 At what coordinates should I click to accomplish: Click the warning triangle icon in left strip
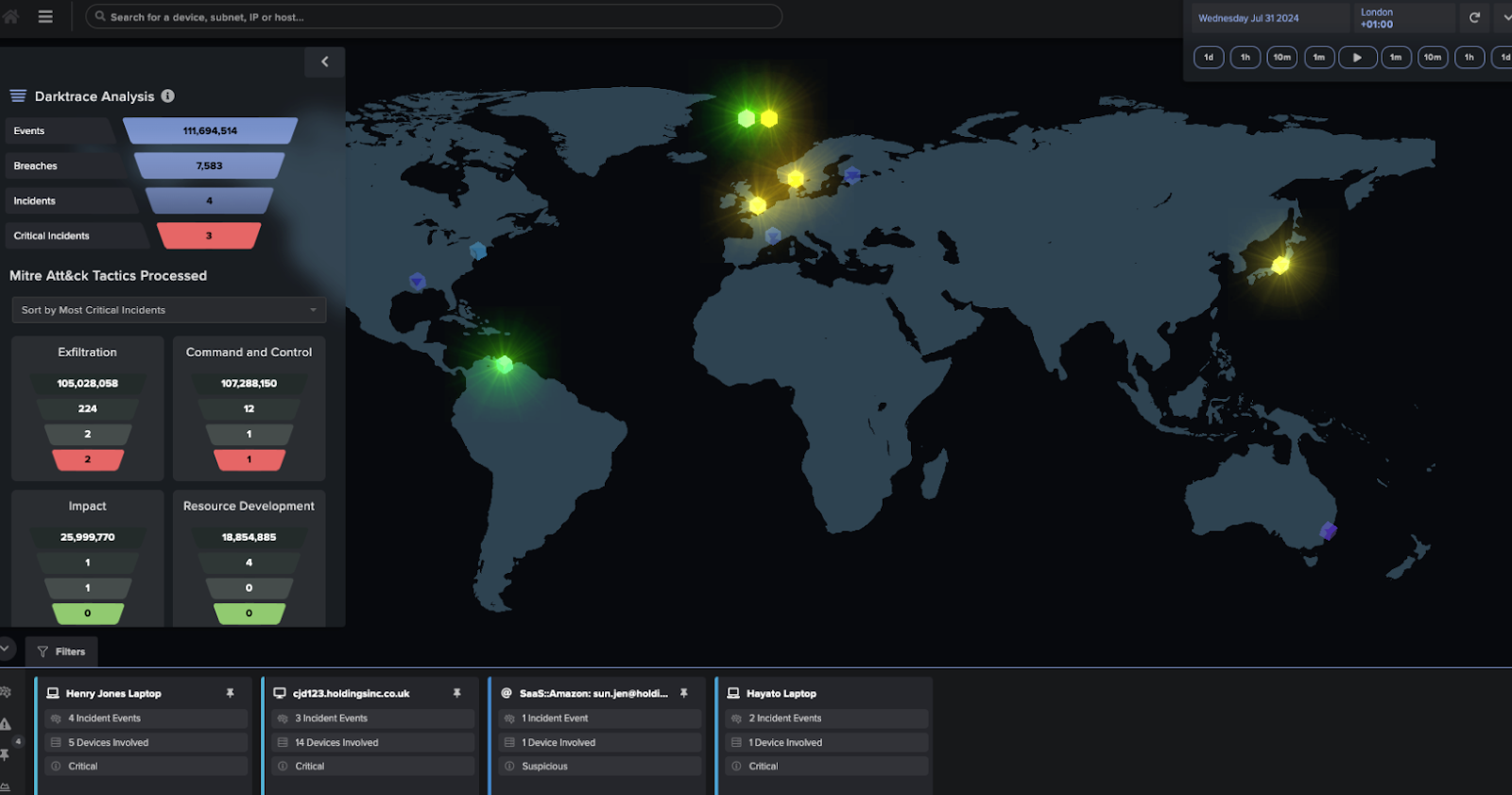(6, 724)
